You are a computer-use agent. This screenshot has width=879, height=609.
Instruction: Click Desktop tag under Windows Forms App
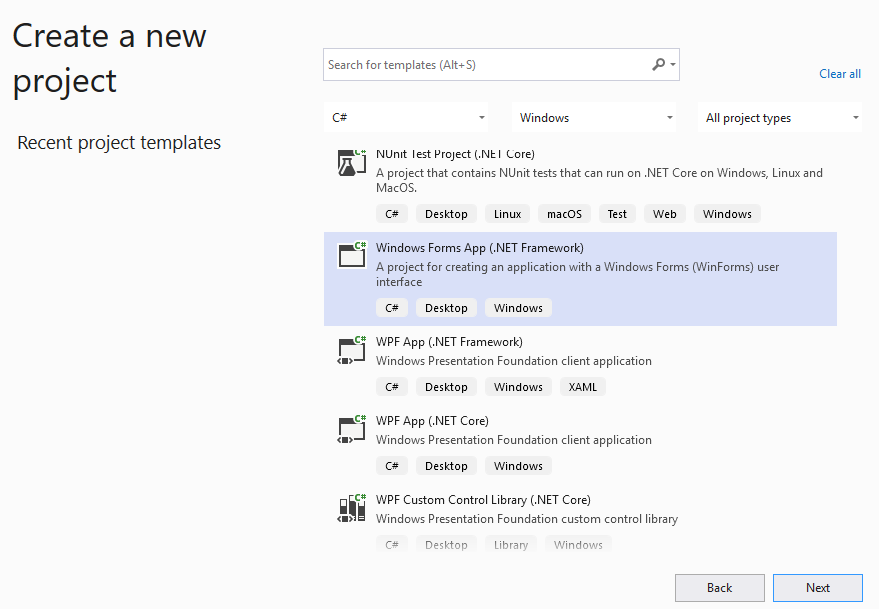[446, 308]
